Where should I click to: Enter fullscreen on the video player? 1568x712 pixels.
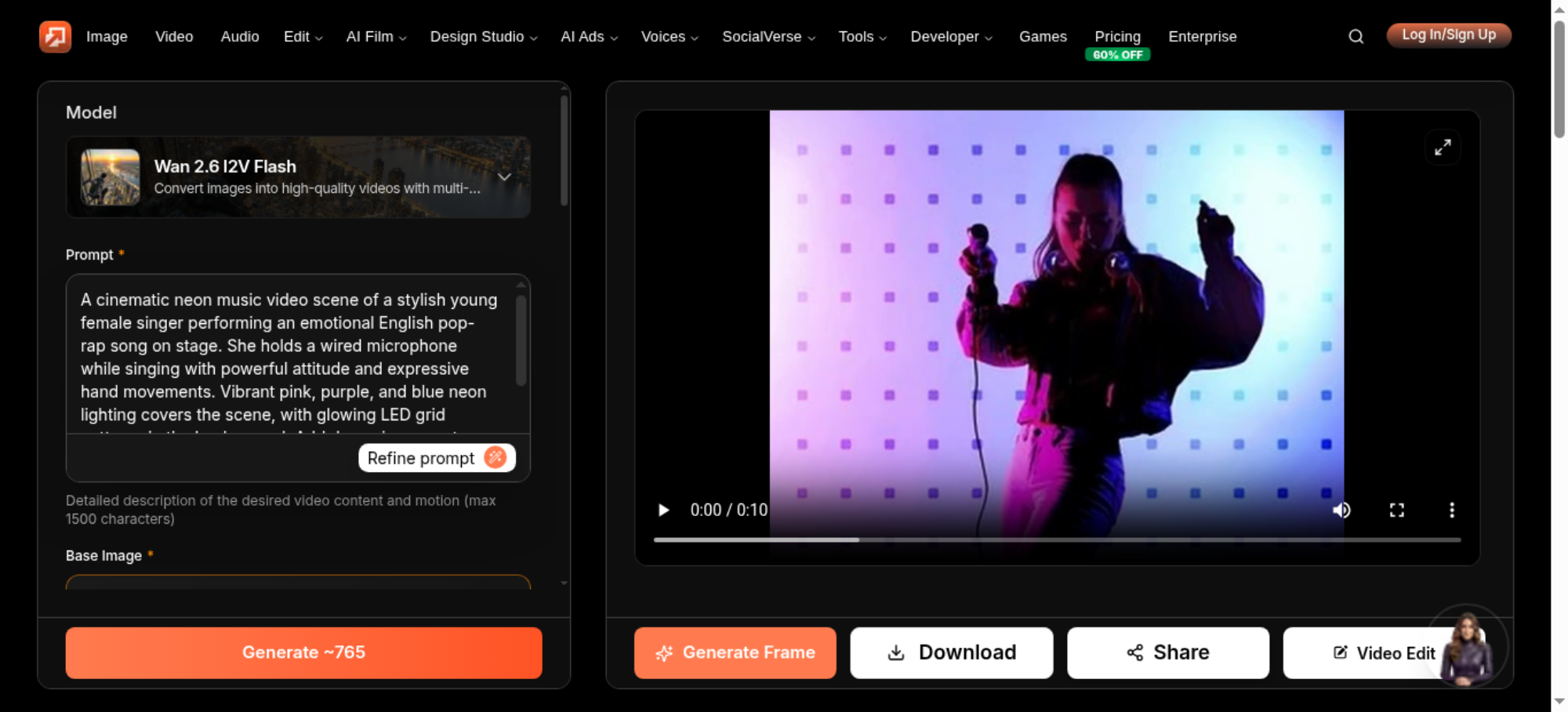pyautogui.click(x=1396, y=510)
